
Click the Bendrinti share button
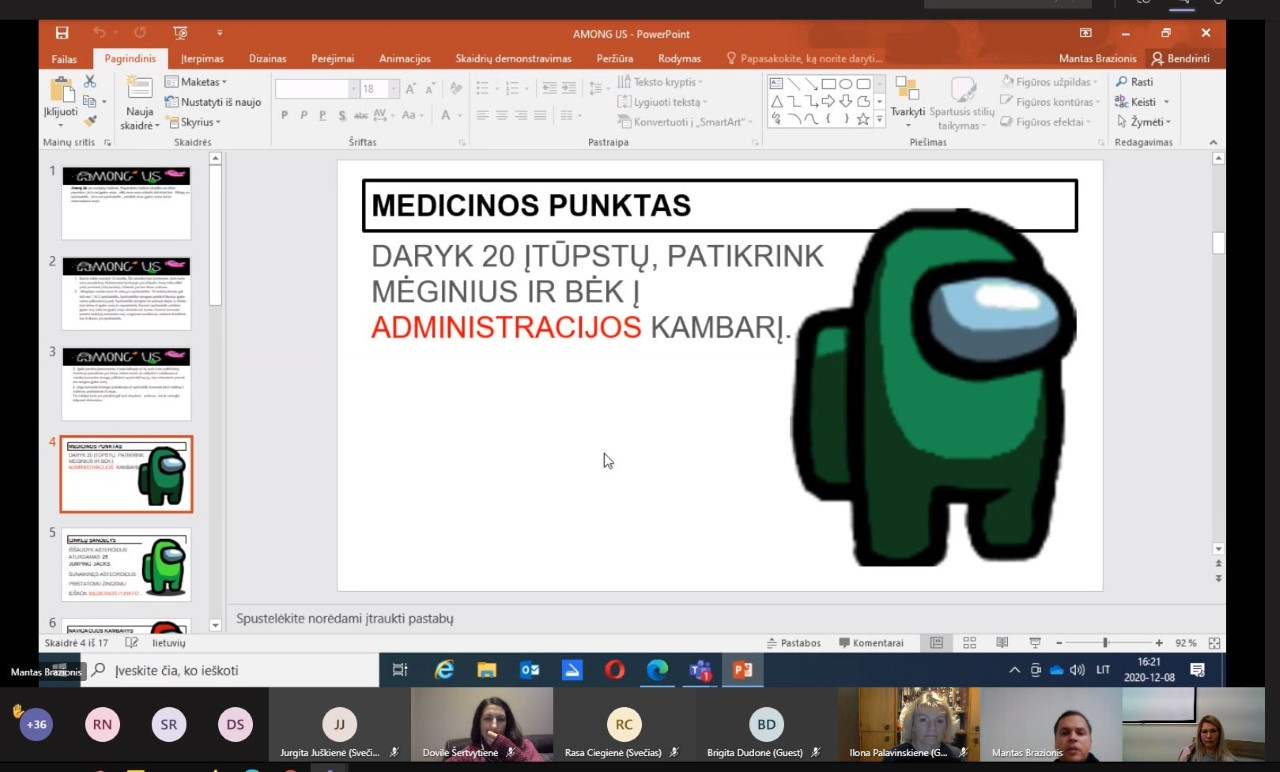(x=1180, y=59)
